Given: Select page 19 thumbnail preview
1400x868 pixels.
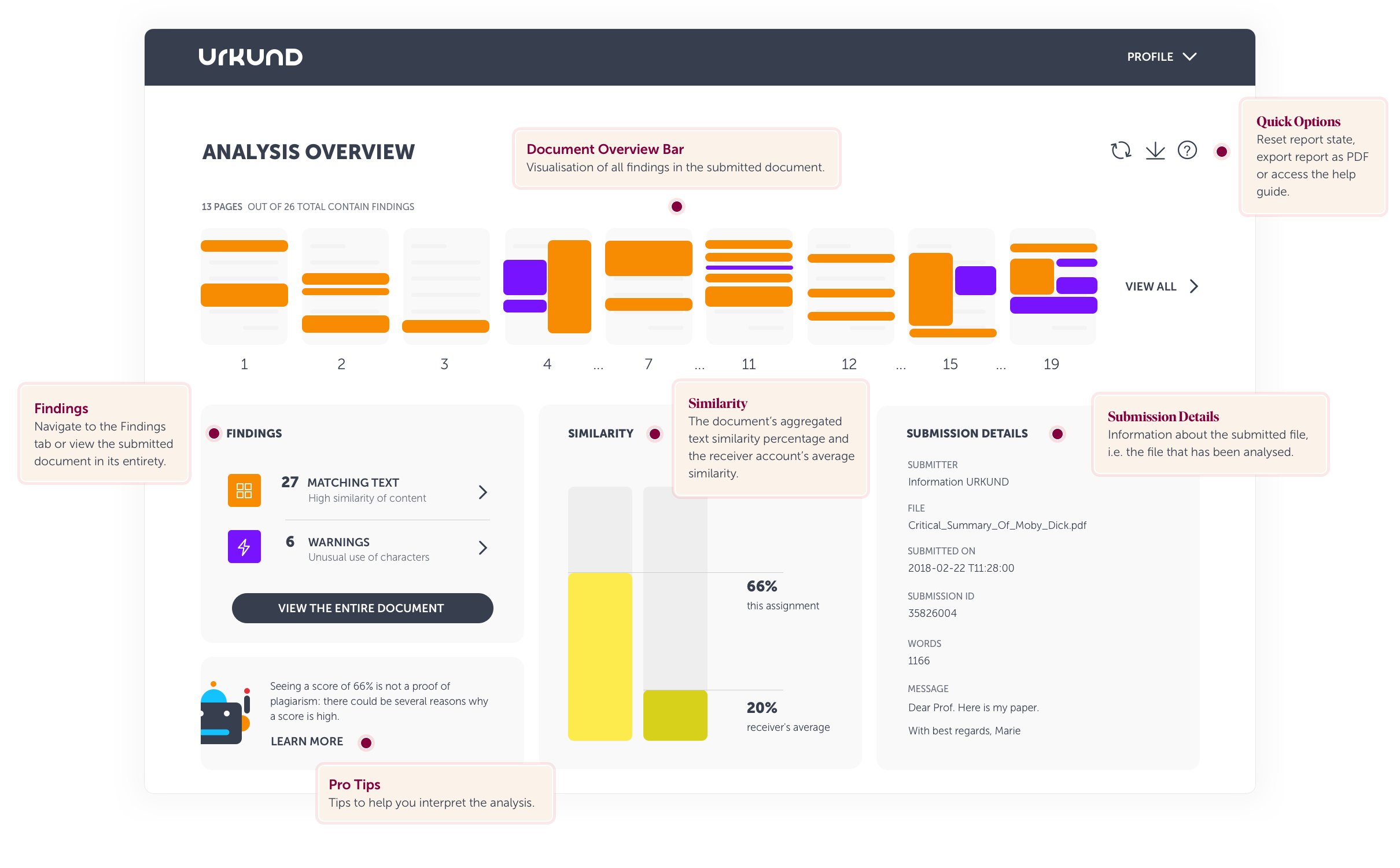Looking at the screenshot, I should coord(1052,287).
